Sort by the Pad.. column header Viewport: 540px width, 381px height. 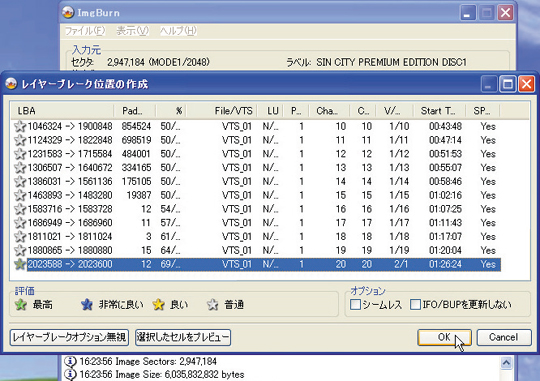pyautogui.click(x=135, y=111)
